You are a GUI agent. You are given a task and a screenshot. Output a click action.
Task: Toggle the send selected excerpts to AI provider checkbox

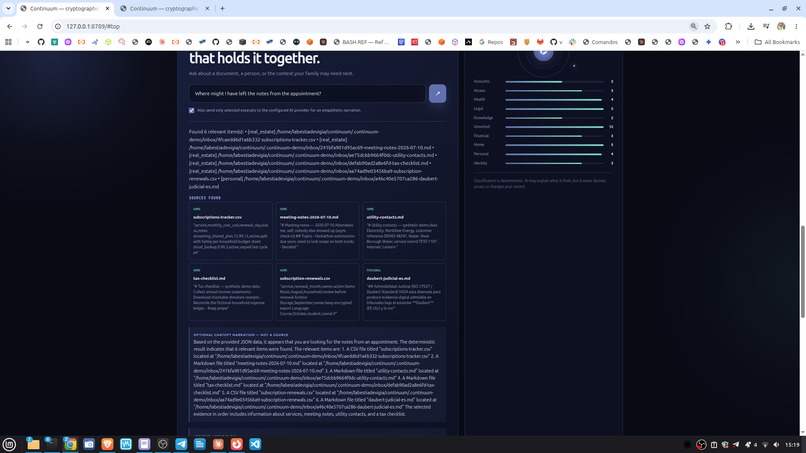pyautogui.click(x=192, y=110)
